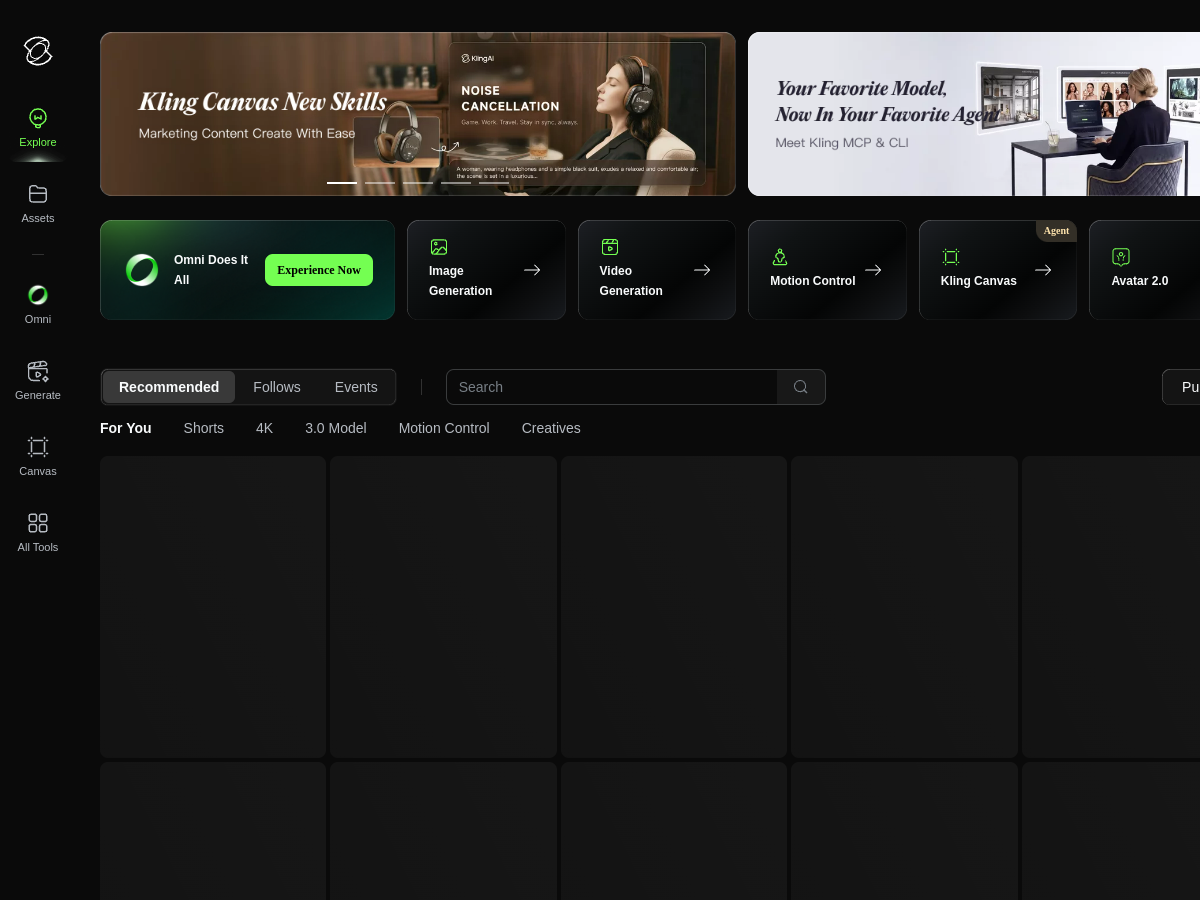Viewport: 1200px width, 900px height.
Task: Click the Image Generation picture icon
Action: [439, 247]
